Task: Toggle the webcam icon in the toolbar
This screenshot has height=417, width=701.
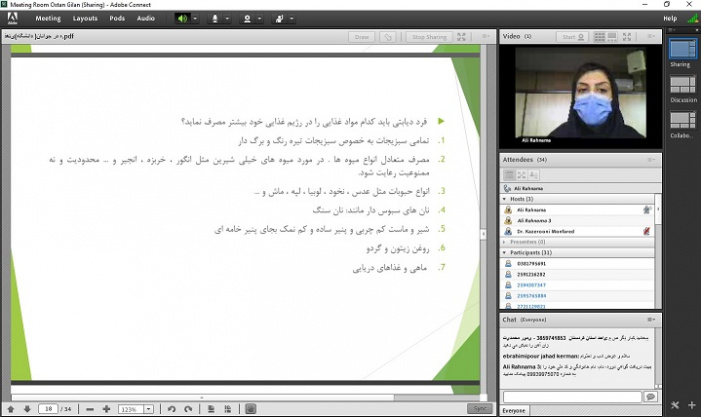Action: pyautogui.click(x=248, y=18)
